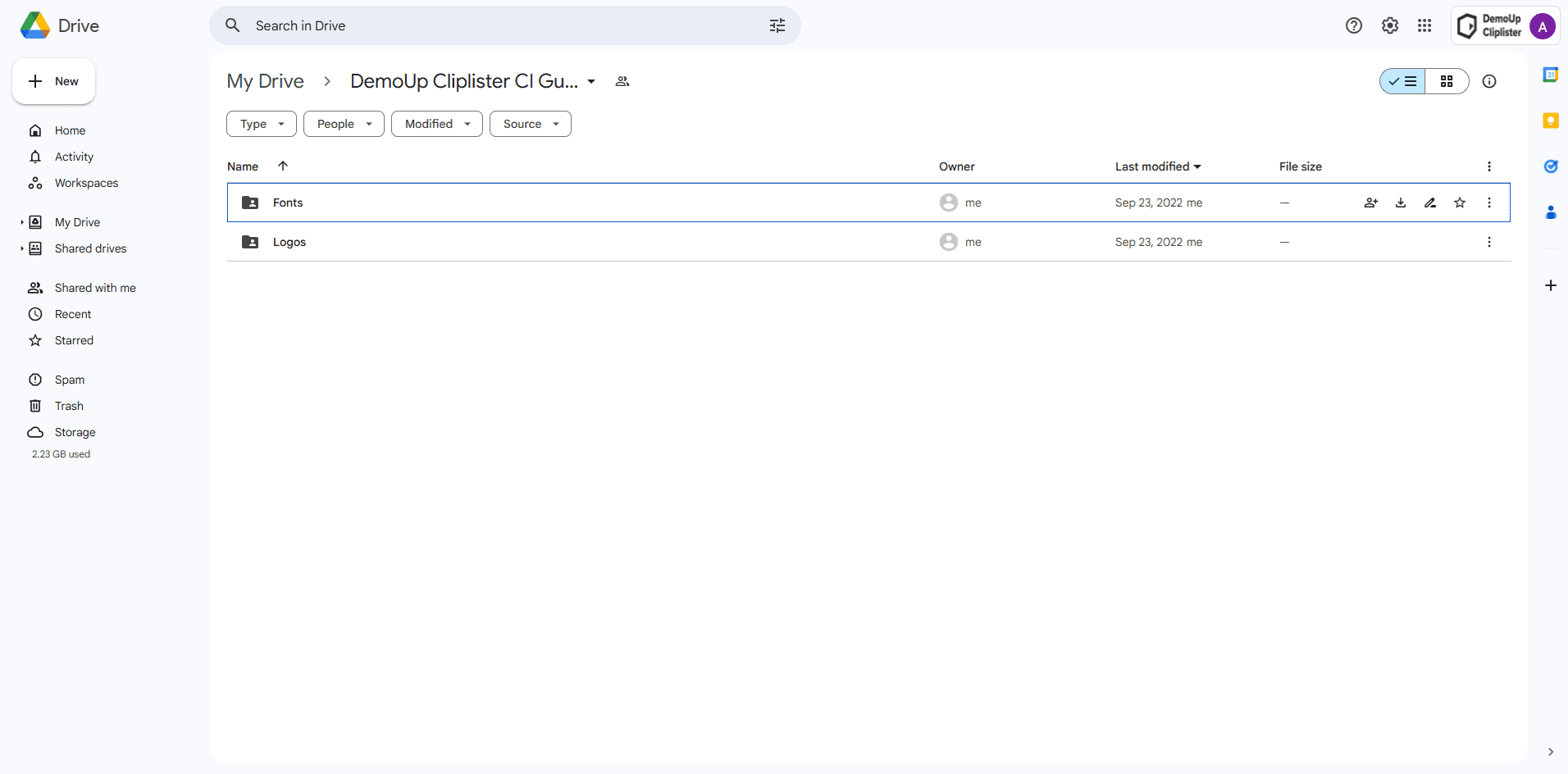
Task: Add Fonts folder to starred
Action: coord(1460,203)
